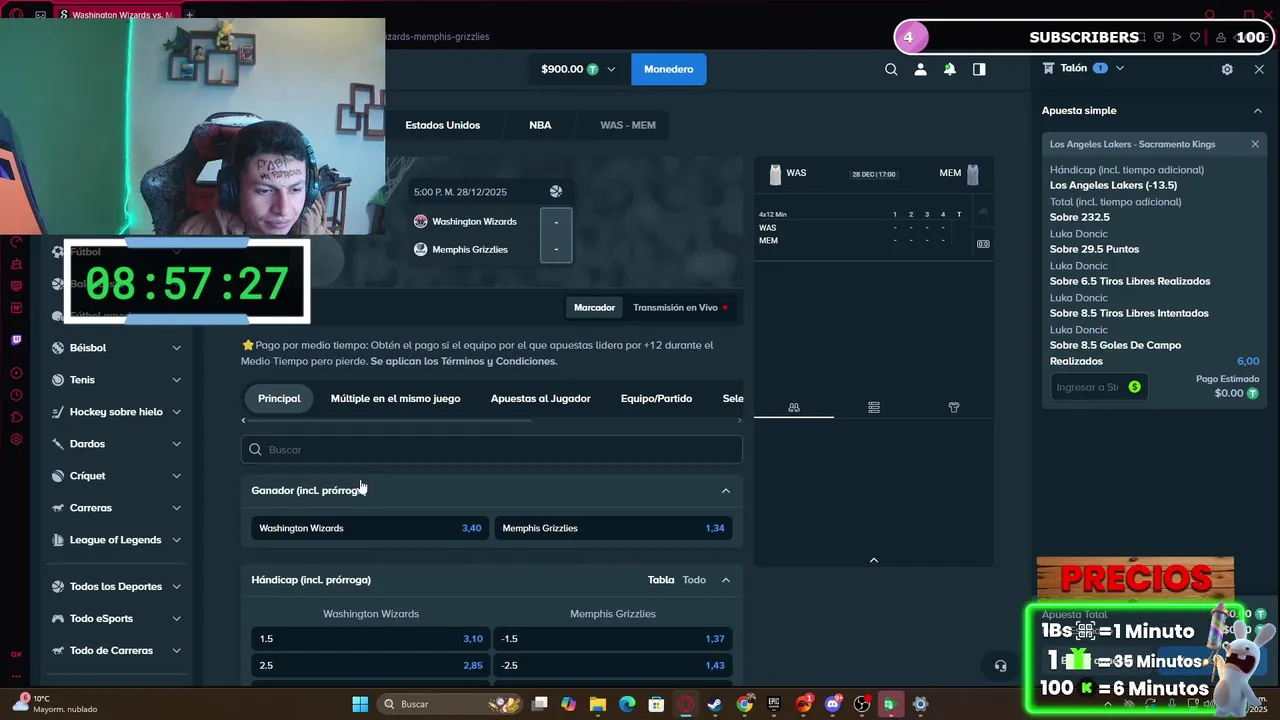The height and width of the screenshot is (720, 1280).
Task: Switch Hándicap view to Tabla
Action: click(x=661, y=580)
